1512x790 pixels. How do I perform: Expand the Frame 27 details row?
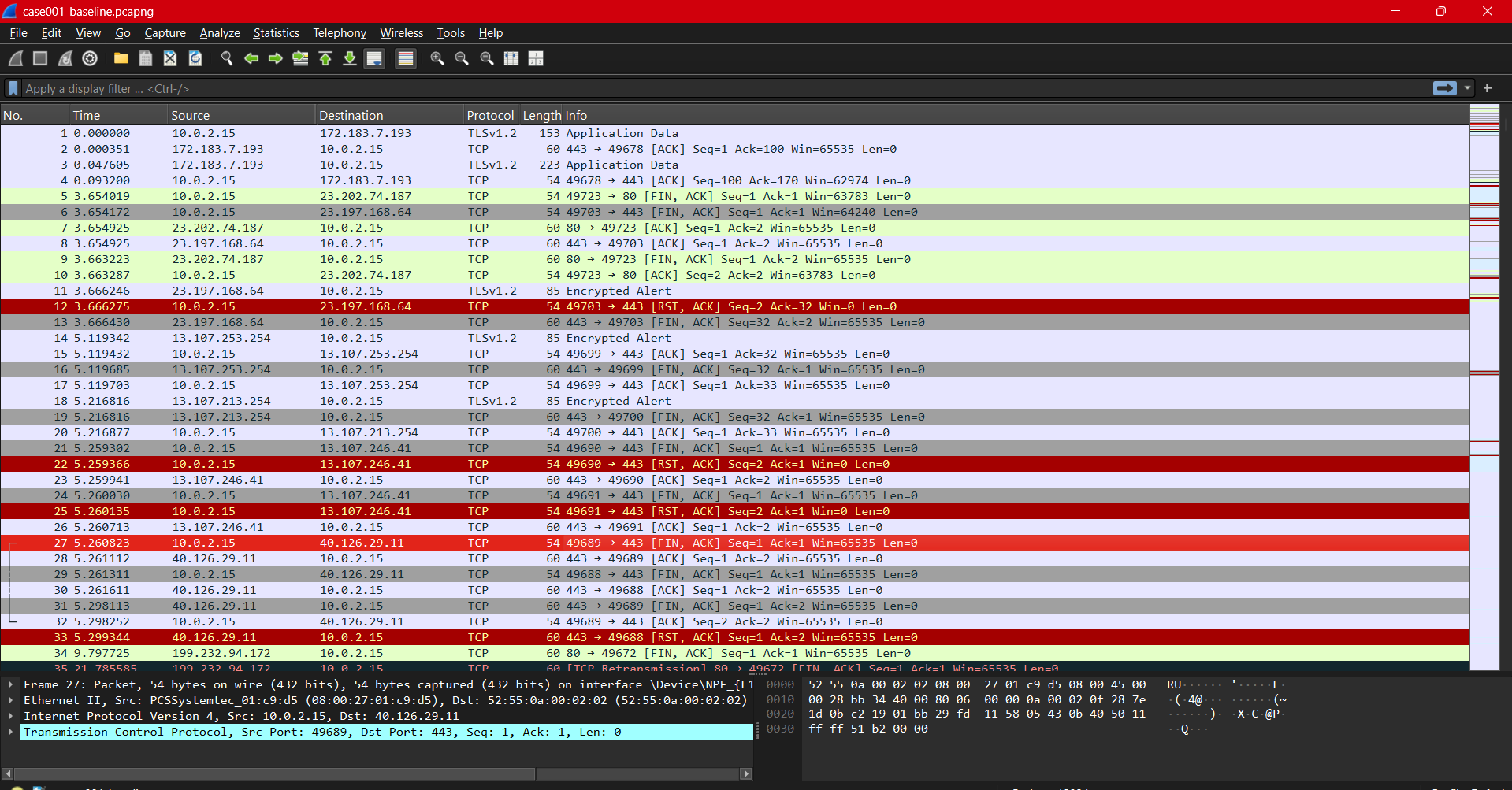click(x=11, y=684)
